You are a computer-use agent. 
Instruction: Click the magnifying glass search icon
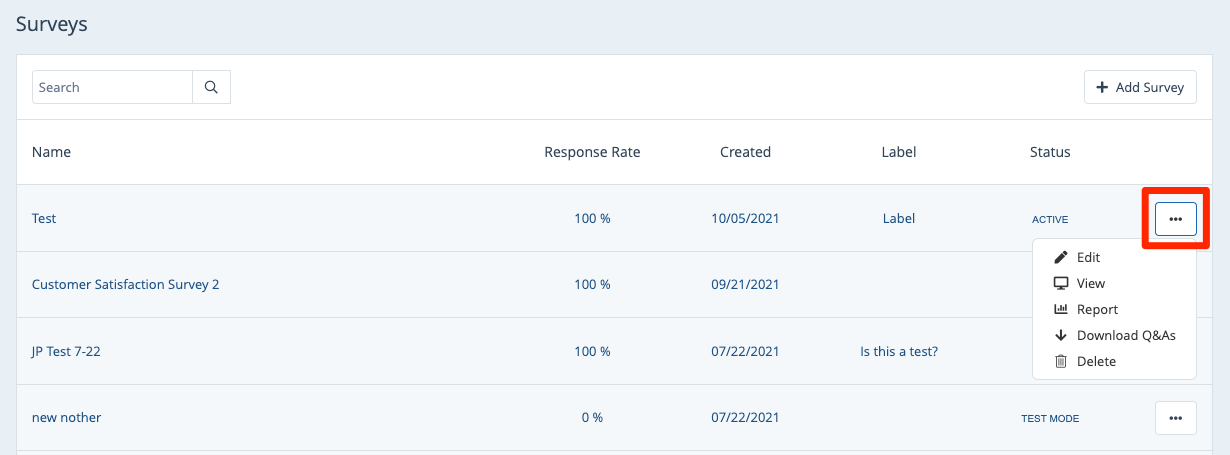point(211,87)
